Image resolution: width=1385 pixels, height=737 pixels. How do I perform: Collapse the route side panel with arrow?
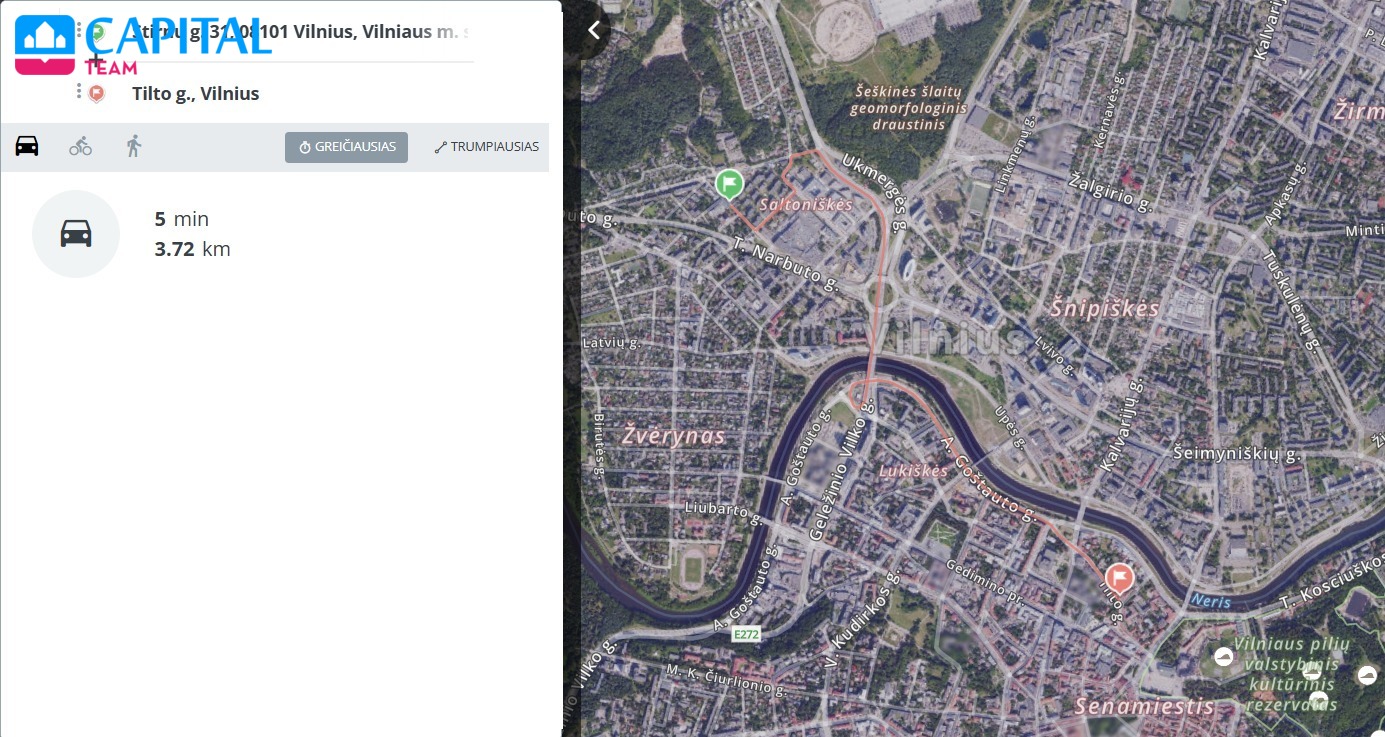click(594, 30)
